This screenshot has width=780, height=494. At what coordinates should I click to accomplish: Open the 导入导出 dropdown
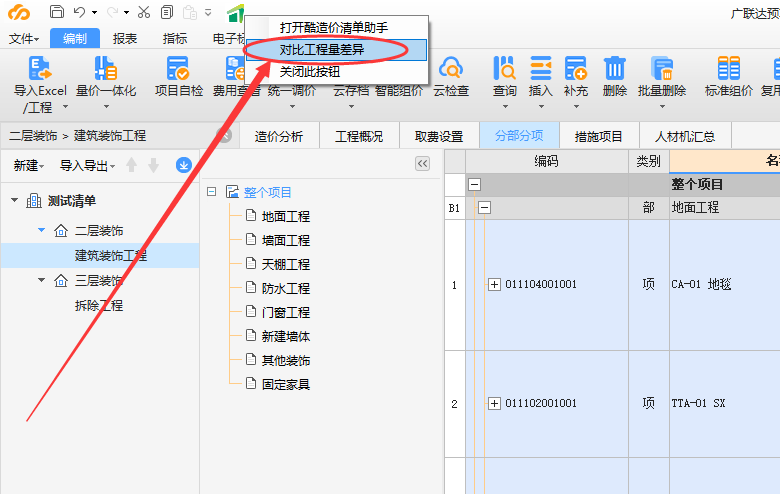pyautogui.click(x=87, y=165)
